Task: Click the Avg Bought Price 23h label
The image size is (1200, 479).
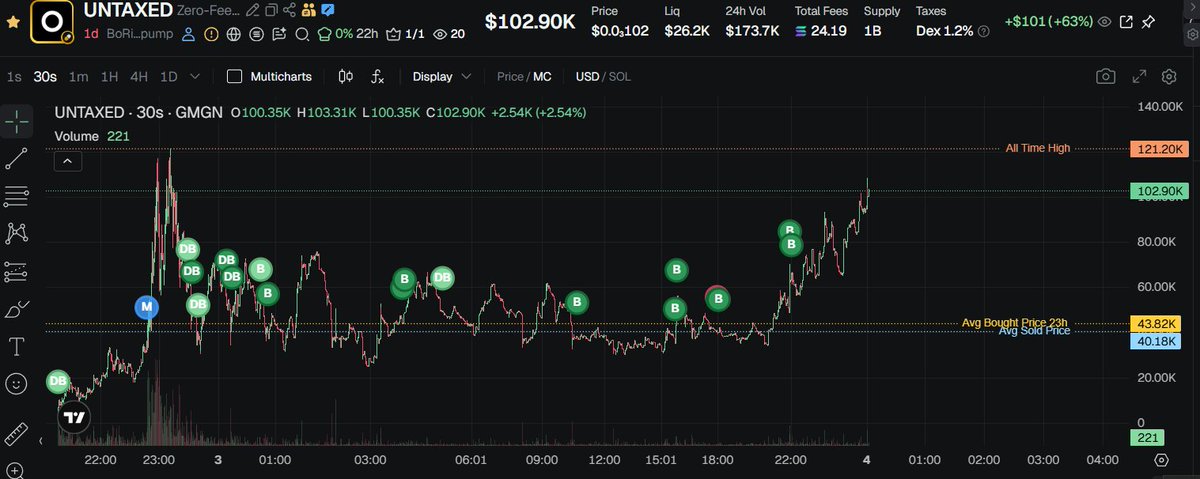Action: pos(1015,323)
